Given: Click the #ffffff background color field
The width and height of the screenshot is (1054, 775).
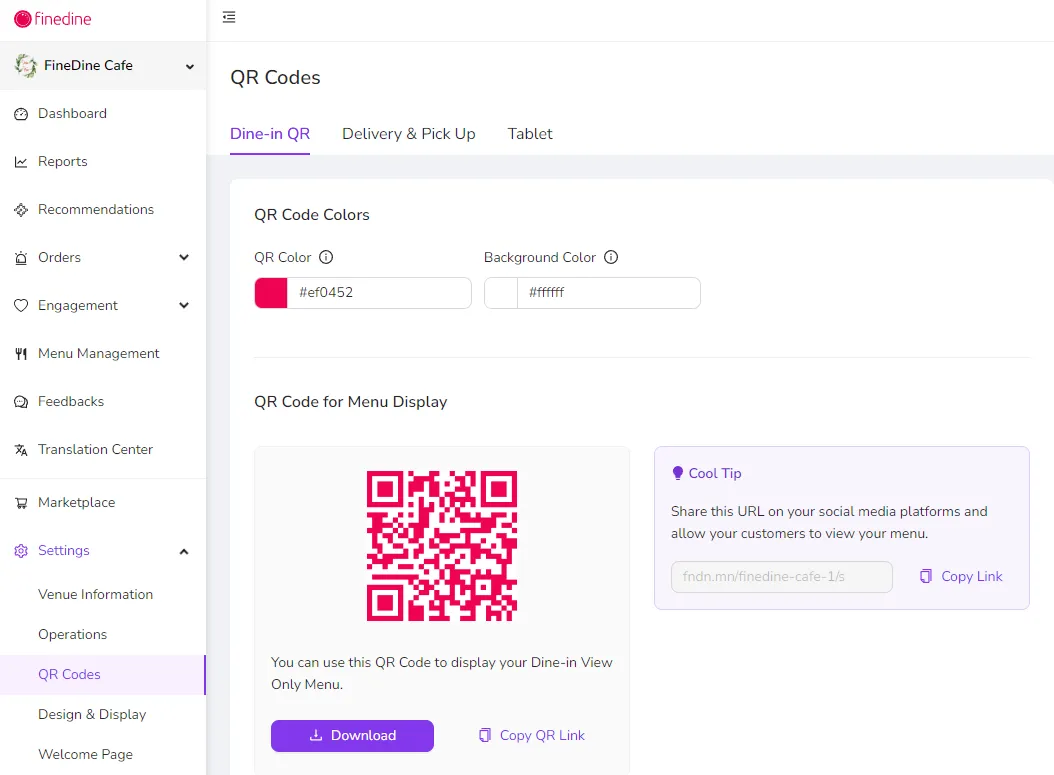Looking at the screenshot, I should click(608, 293).
